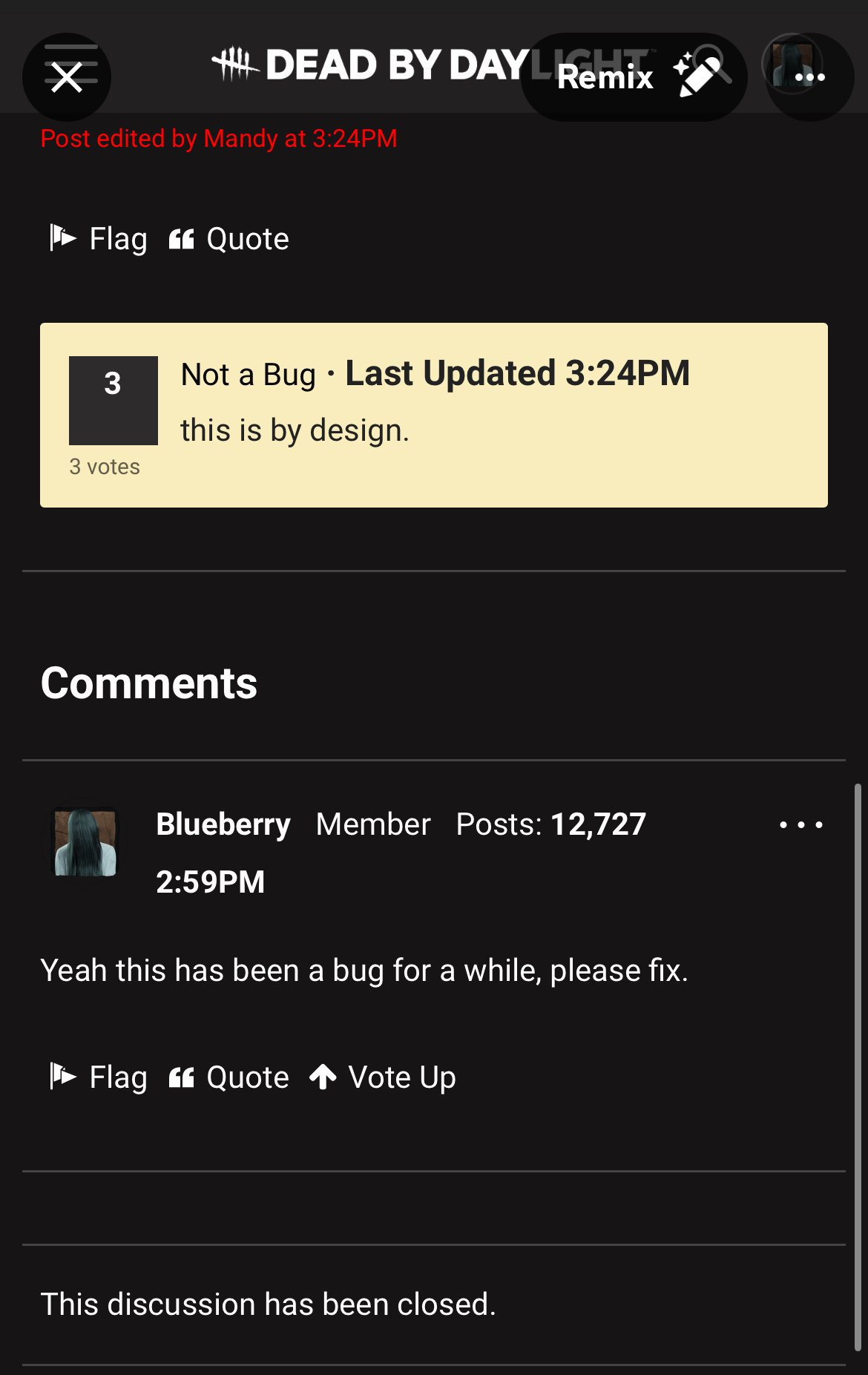Click the 2:59PM comment timestamp
This screenshot has width=868, height=1375.
click(x=210, y=882)
